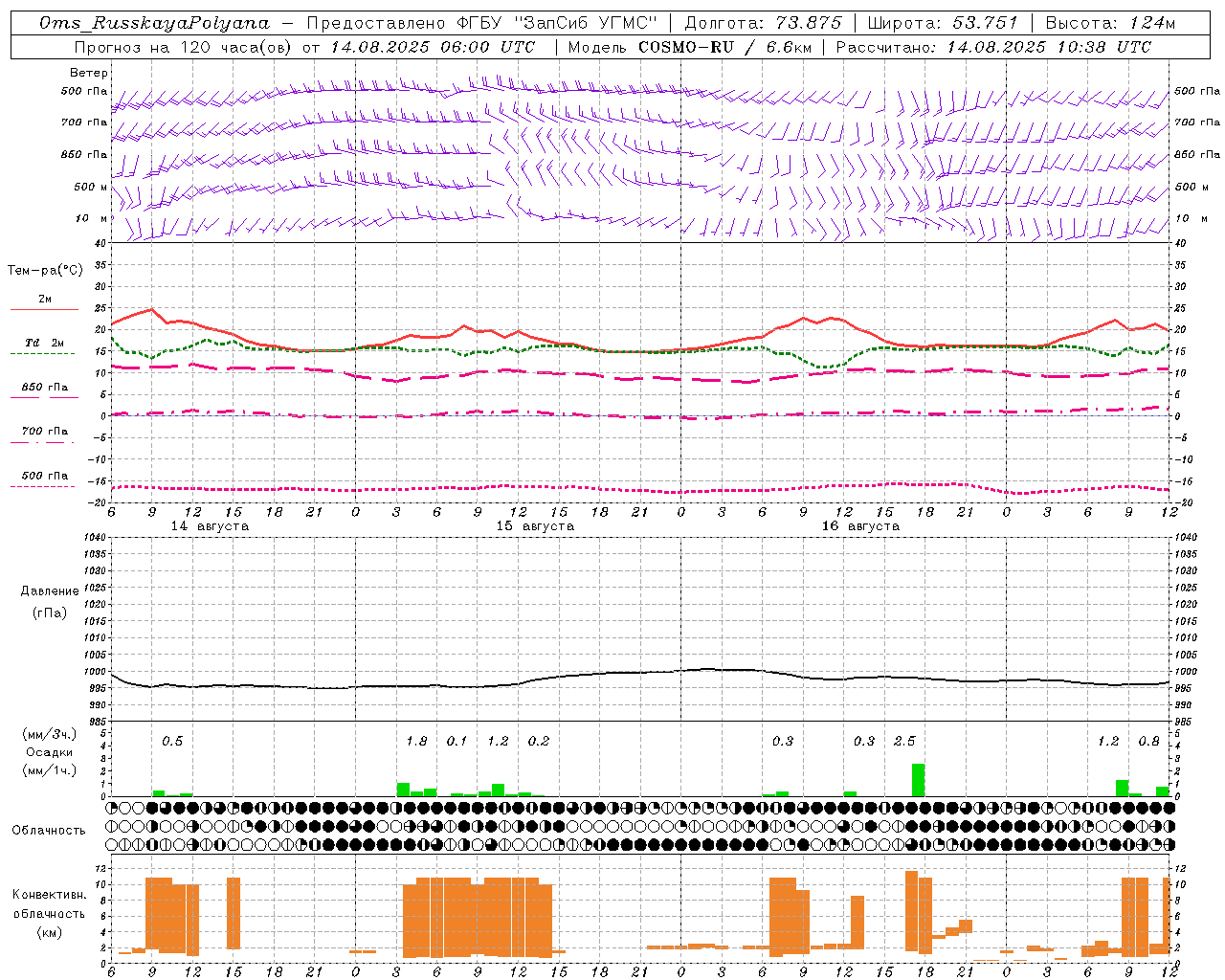Click the Широта: 53.751 header value
Screen dimensions: 1225x980
pos(943,23)
